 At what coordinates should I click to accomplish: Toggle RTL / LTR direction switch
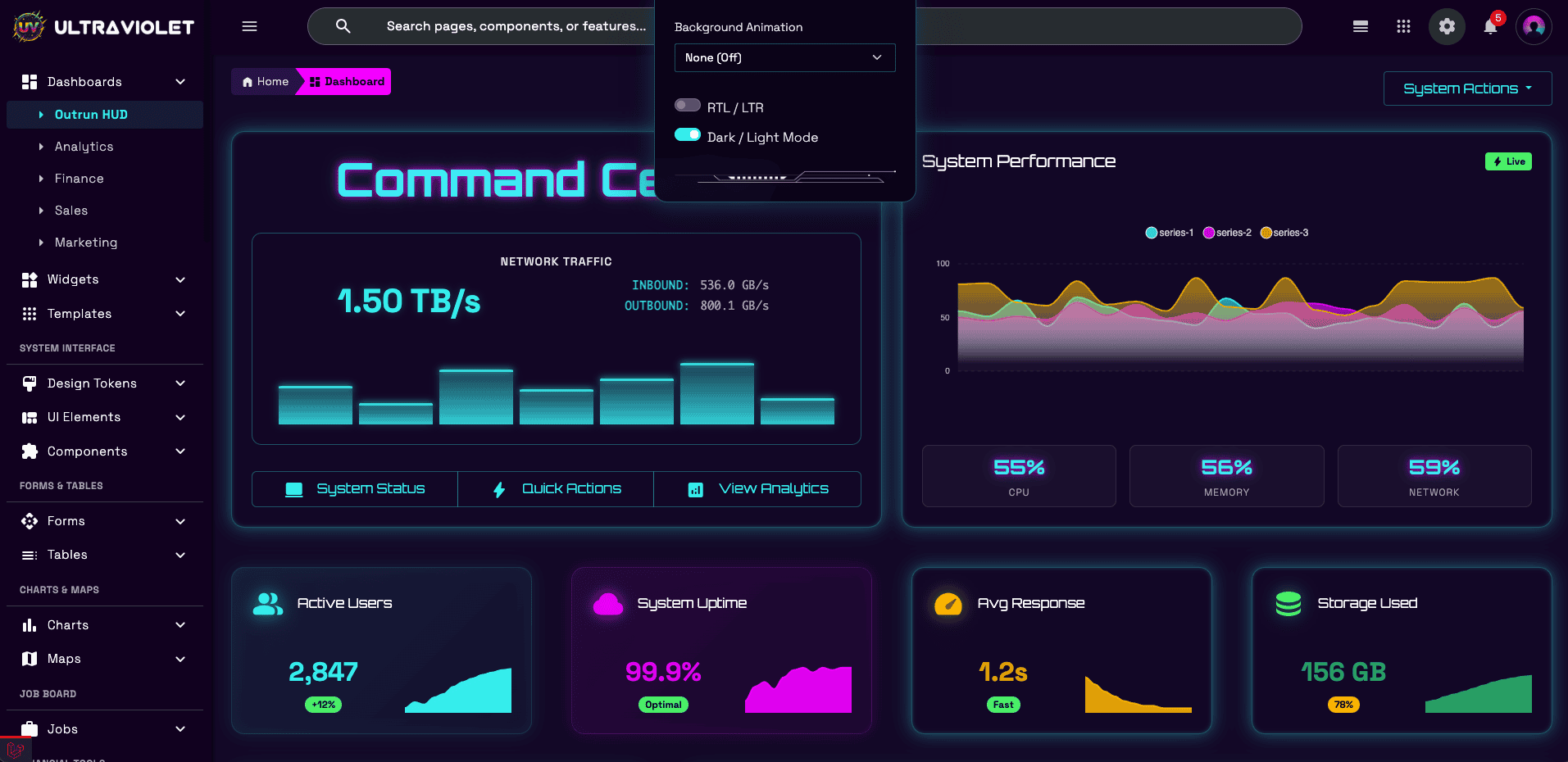[x=687, y=105]
